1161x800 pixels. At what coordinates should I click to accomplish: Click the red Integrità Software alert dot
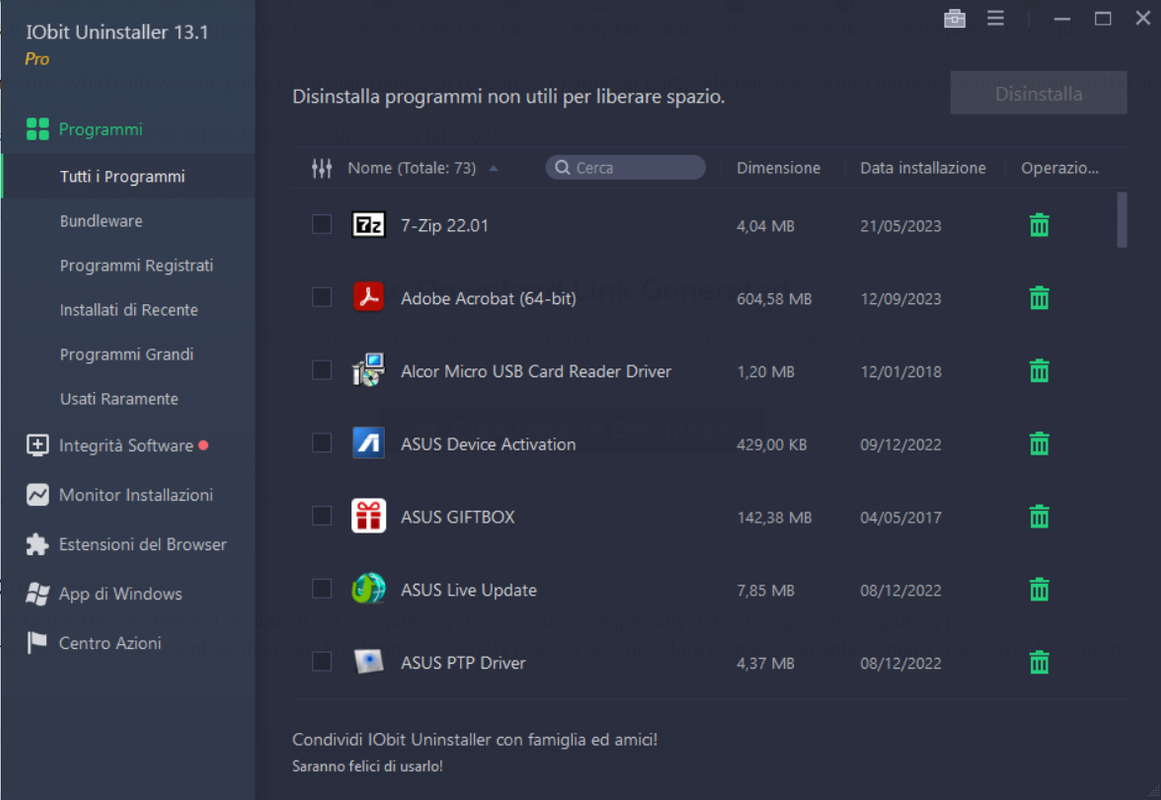coord(204,445)
